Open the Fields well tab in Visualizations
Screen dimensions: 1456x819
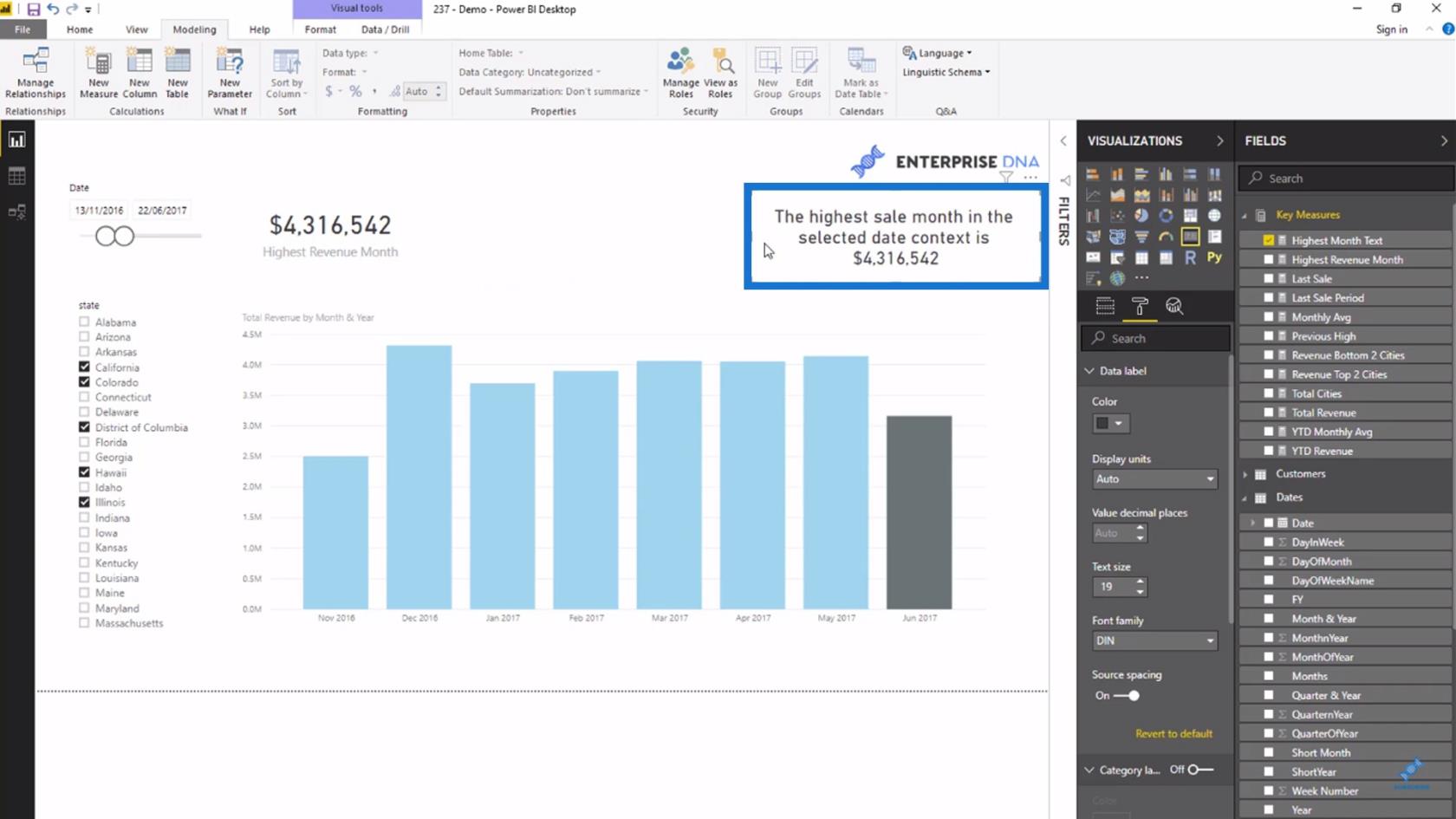click(x=1105, y=306)
